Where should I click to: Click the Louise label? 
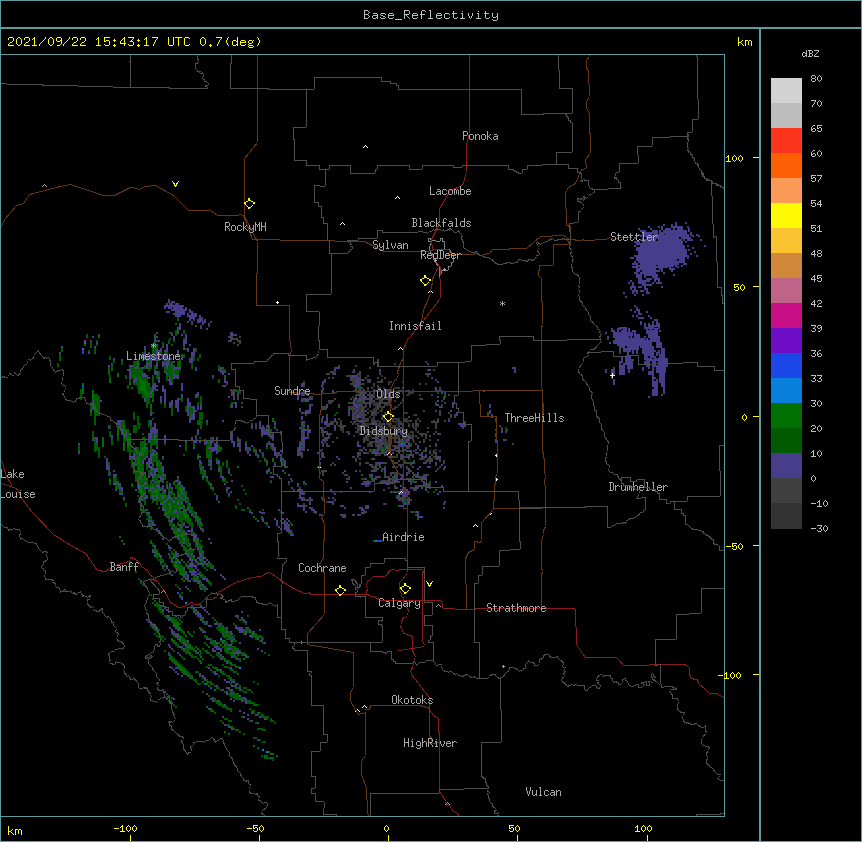pos(18,494)
